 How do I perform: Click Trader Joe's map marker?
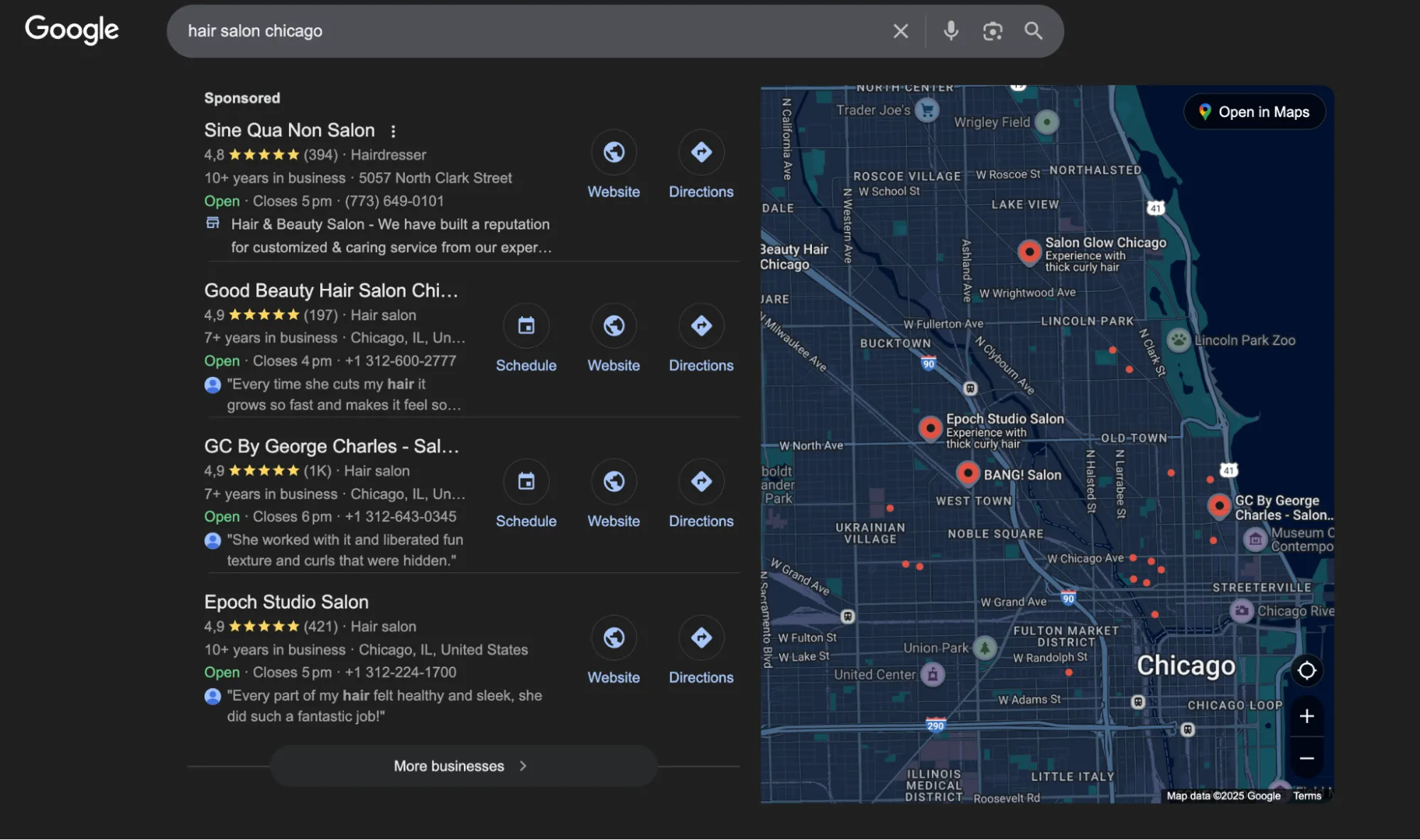pyautogui.click(x=927, y=110)
